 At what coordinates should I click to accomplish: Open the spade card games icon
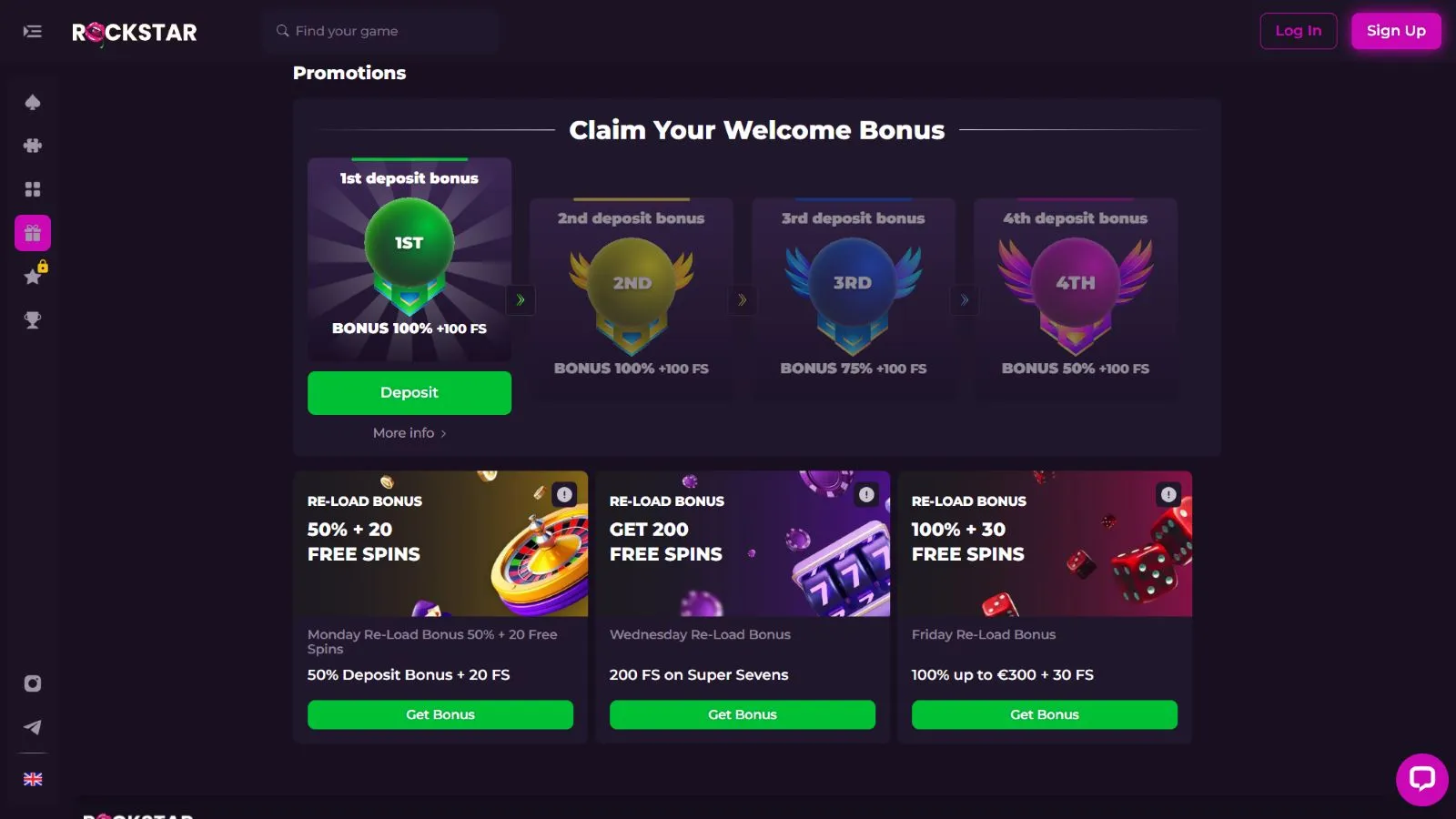pyautogui.click(x=33, y=102)
